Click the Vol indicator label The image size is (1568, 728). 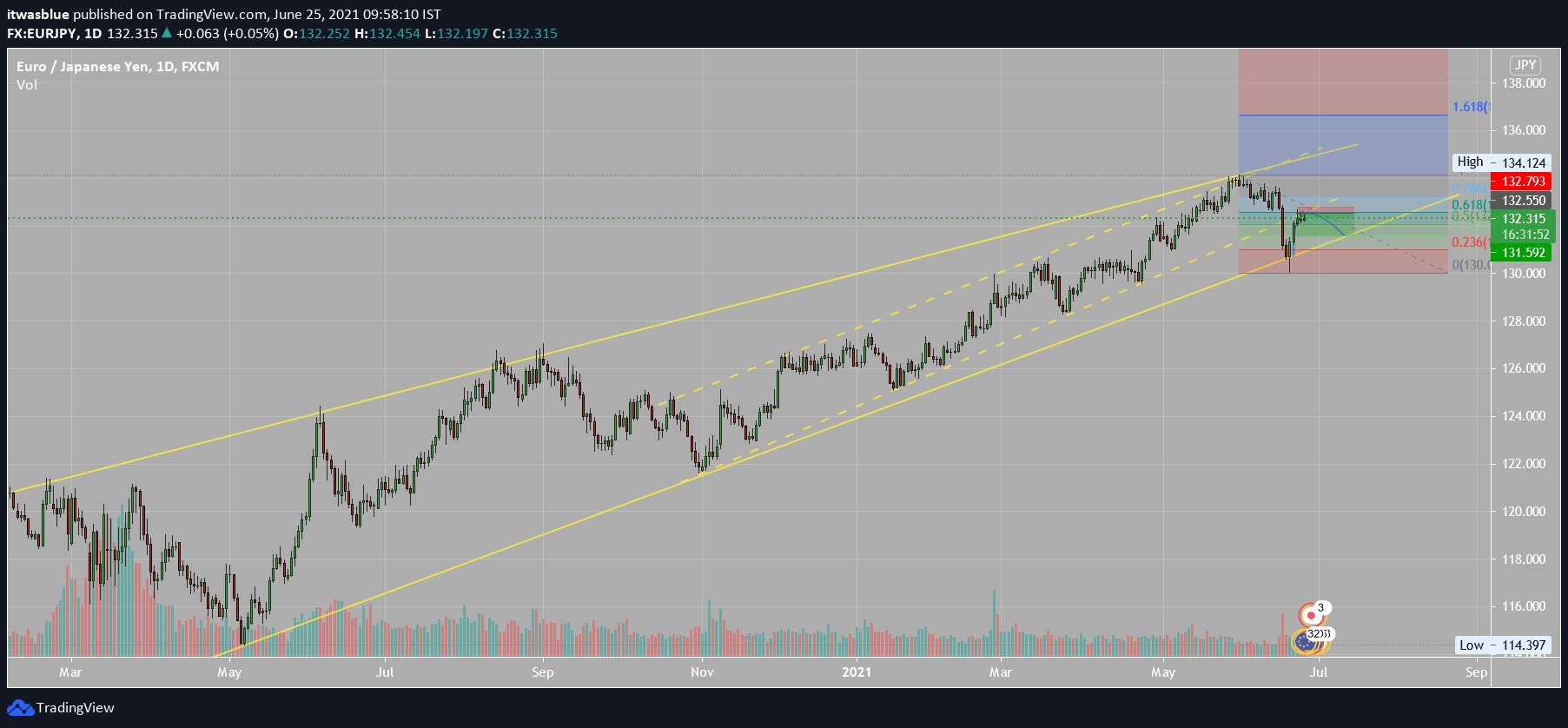(27, 84)
